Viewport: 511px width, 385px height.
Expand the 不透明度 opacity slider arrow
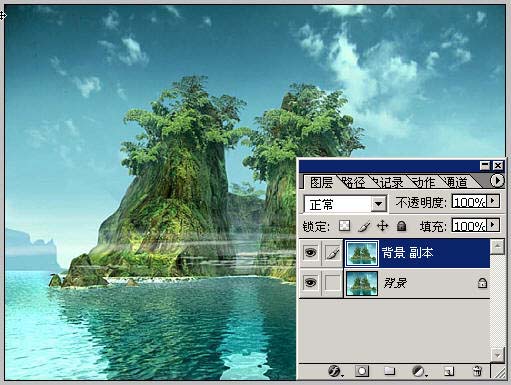[x=493, y=201]
